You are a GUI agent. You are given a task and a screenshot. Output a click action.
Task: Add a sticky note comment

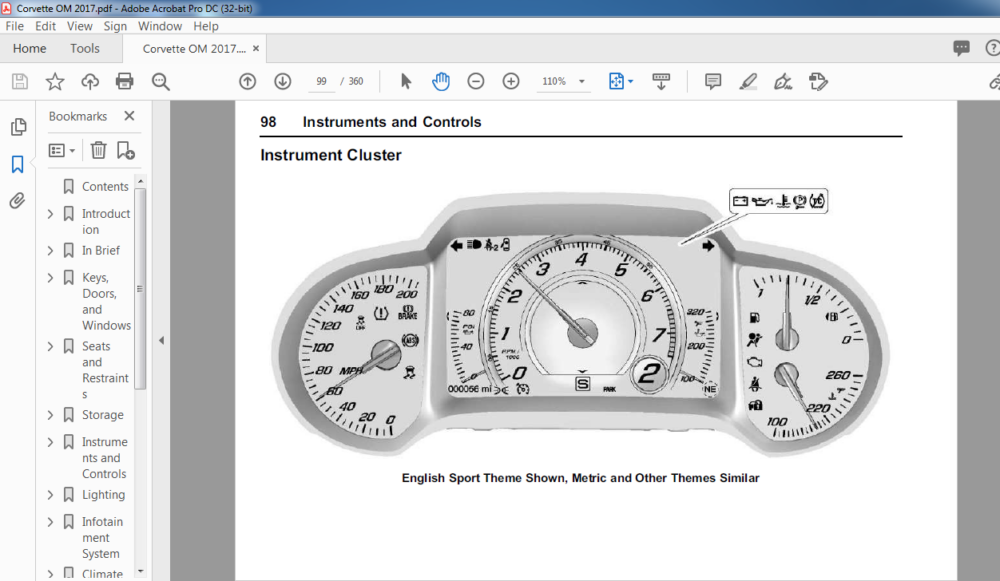pos(713,82)
